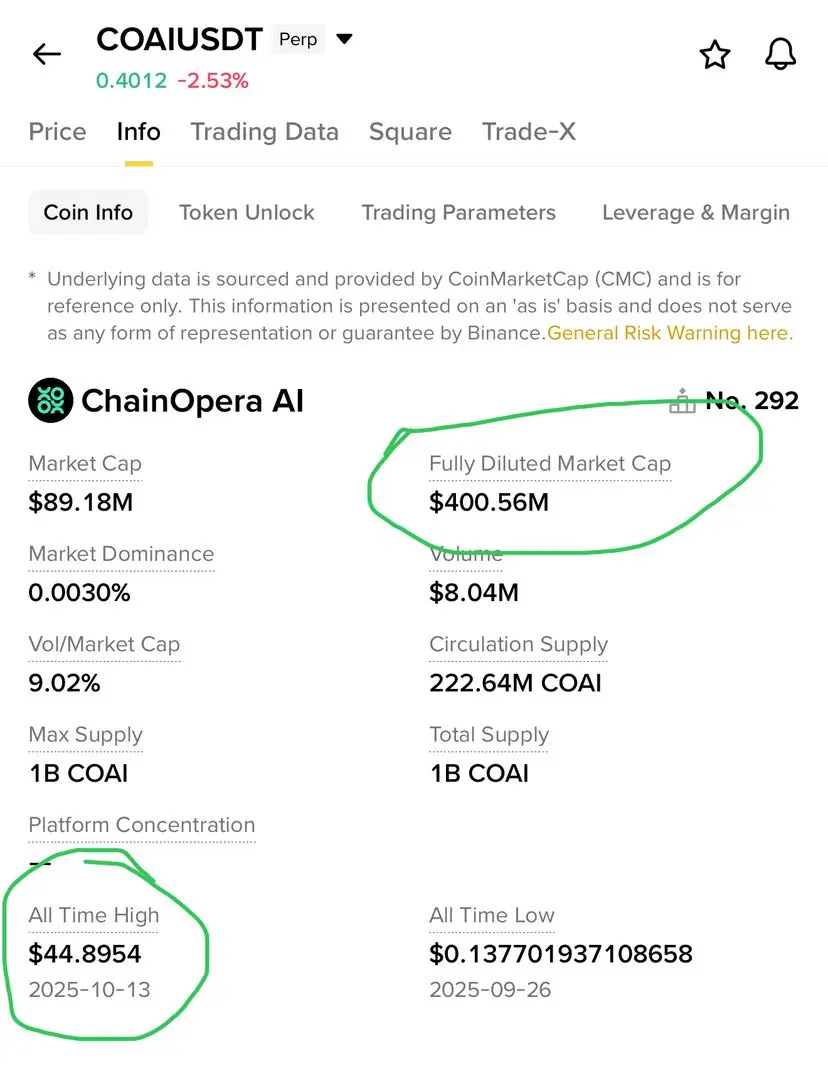Tap the Platform Concentration label
828x1071 pixels.
(142, 825)
